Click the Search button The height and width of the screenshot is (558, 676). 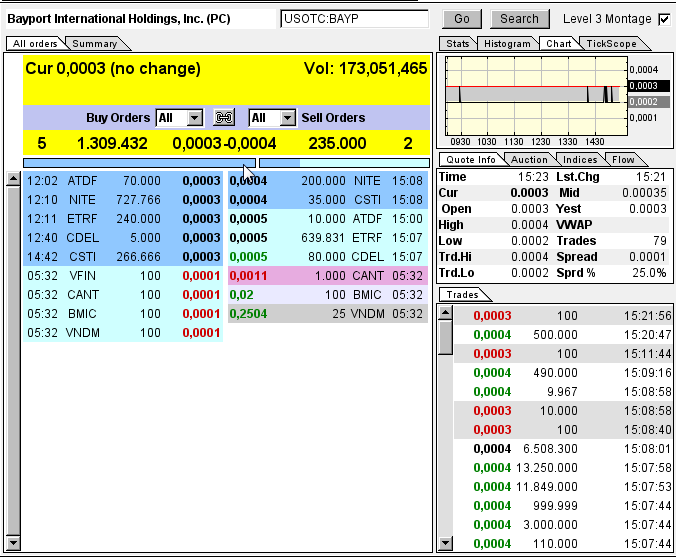[x=520, y=19]
